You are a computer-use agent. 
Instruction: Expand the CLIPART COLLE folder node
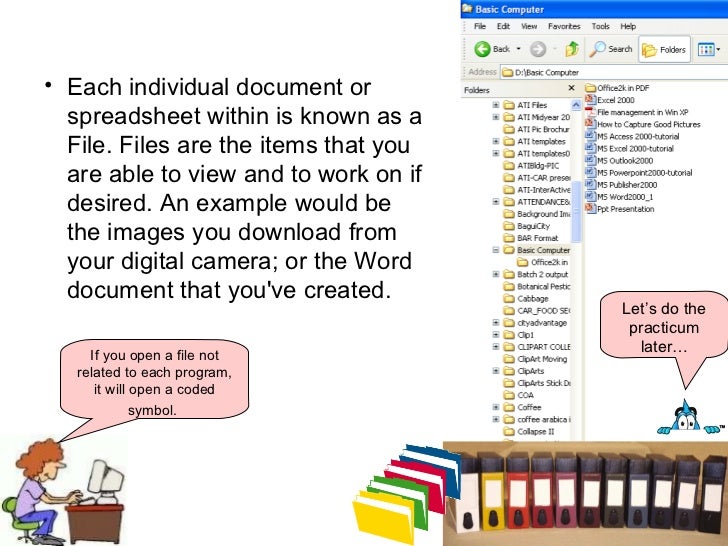496,346
